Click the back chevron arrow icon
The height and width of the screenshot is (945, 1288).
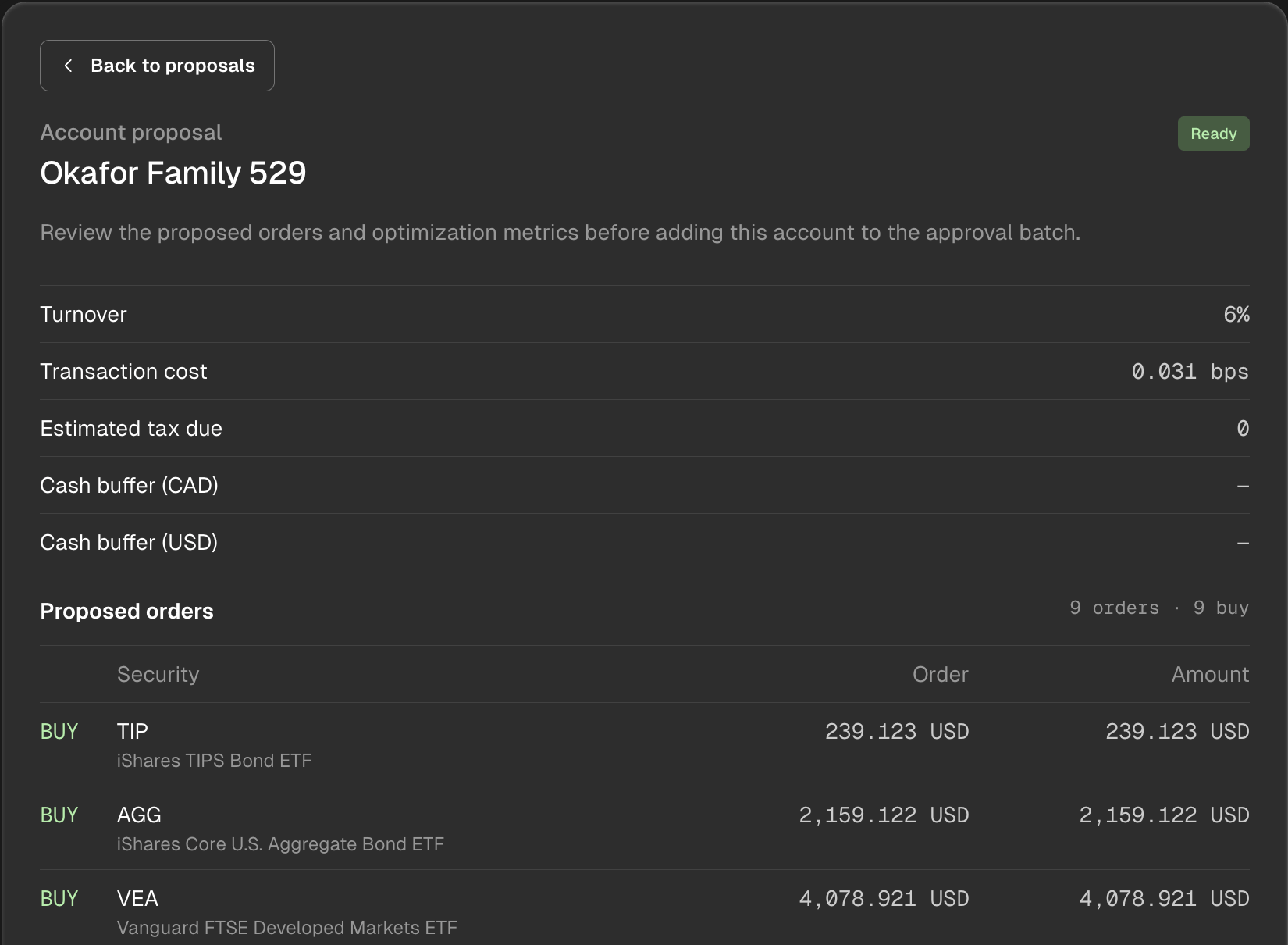[68, 66]
